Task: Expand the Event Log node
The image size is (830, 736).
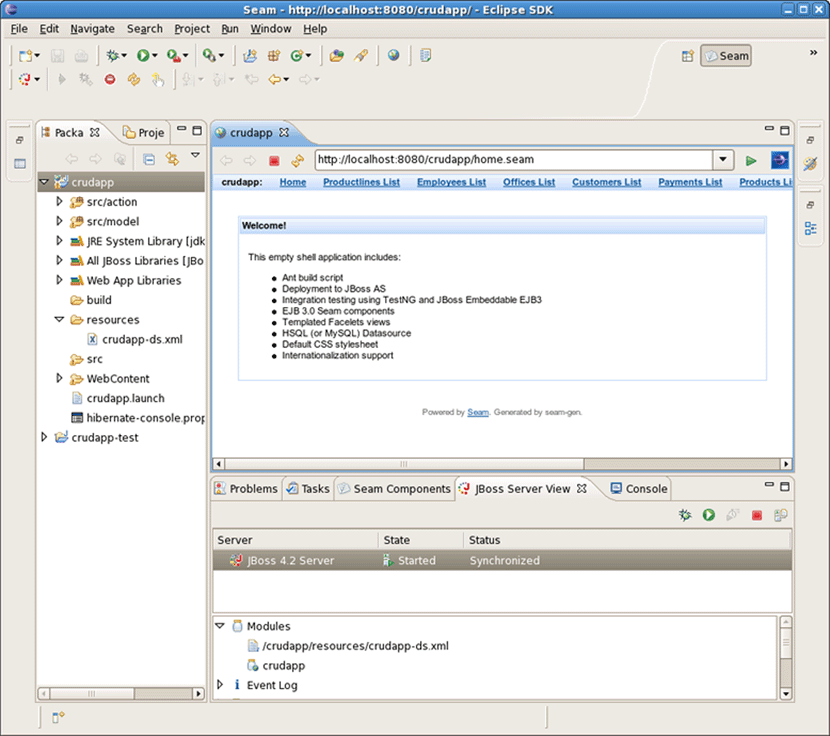Action: coord(221,685)
